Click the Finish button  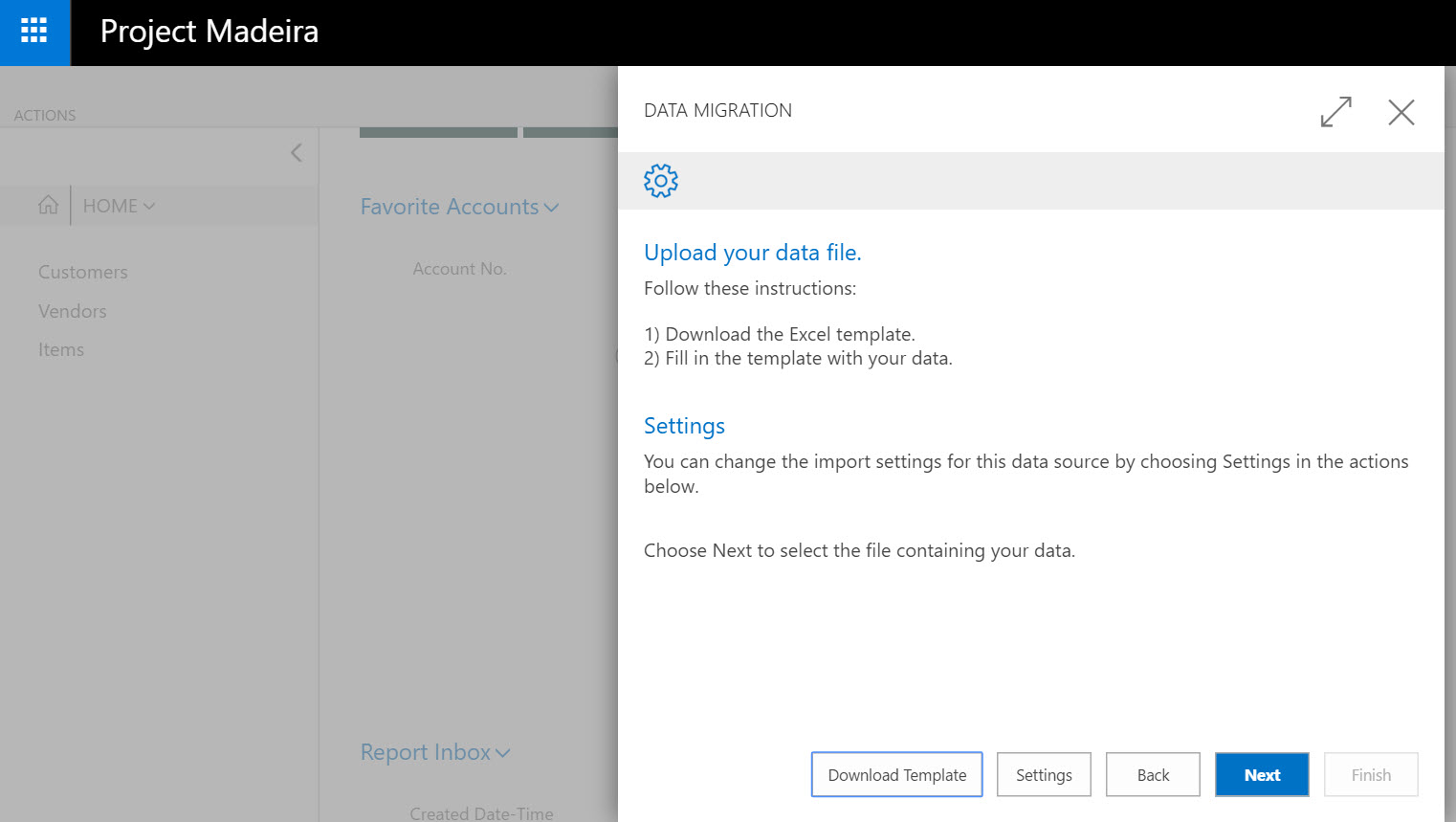1370,774
